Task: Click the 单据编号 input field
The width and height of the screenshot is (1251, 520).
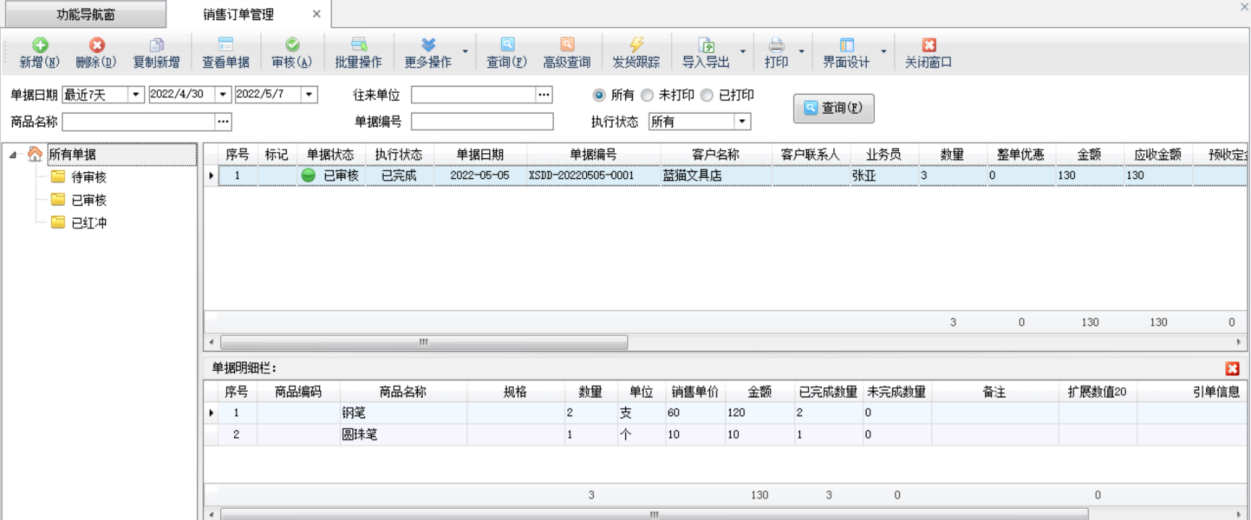Action: coord(481,122)
